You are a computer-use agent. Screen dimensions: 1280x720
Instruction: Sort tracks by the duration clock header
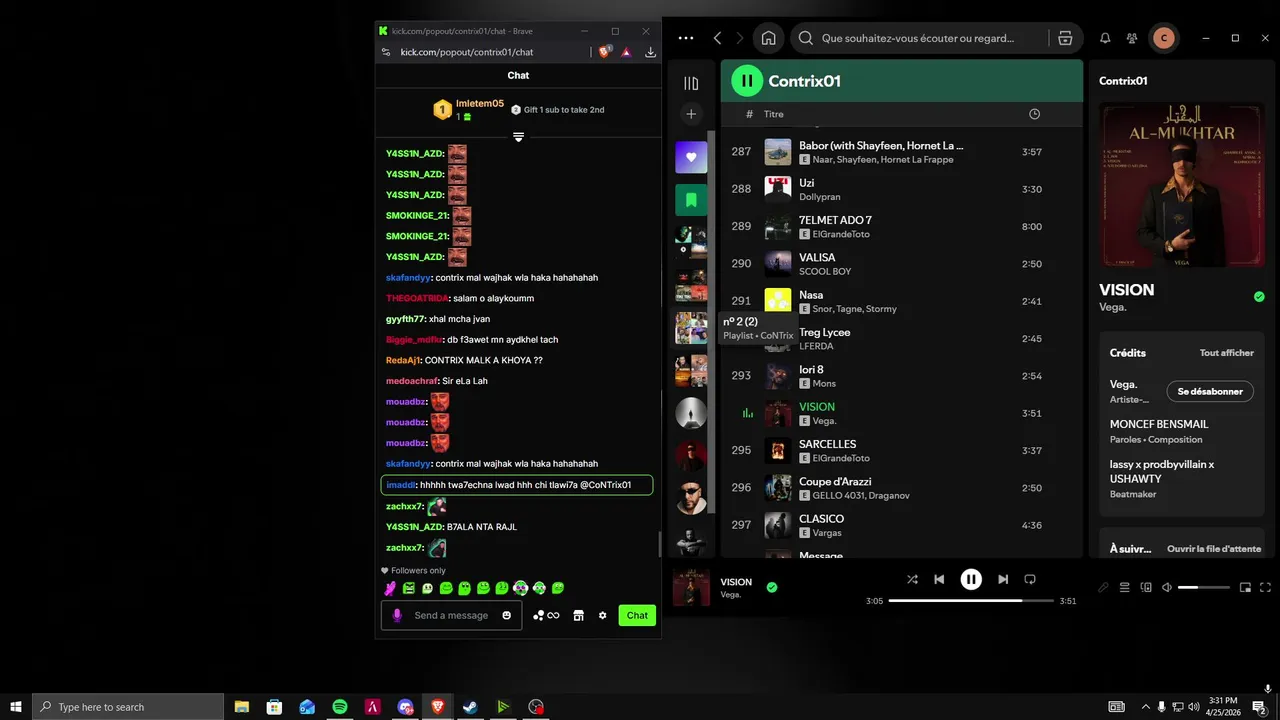click(x=1034, y=114)
